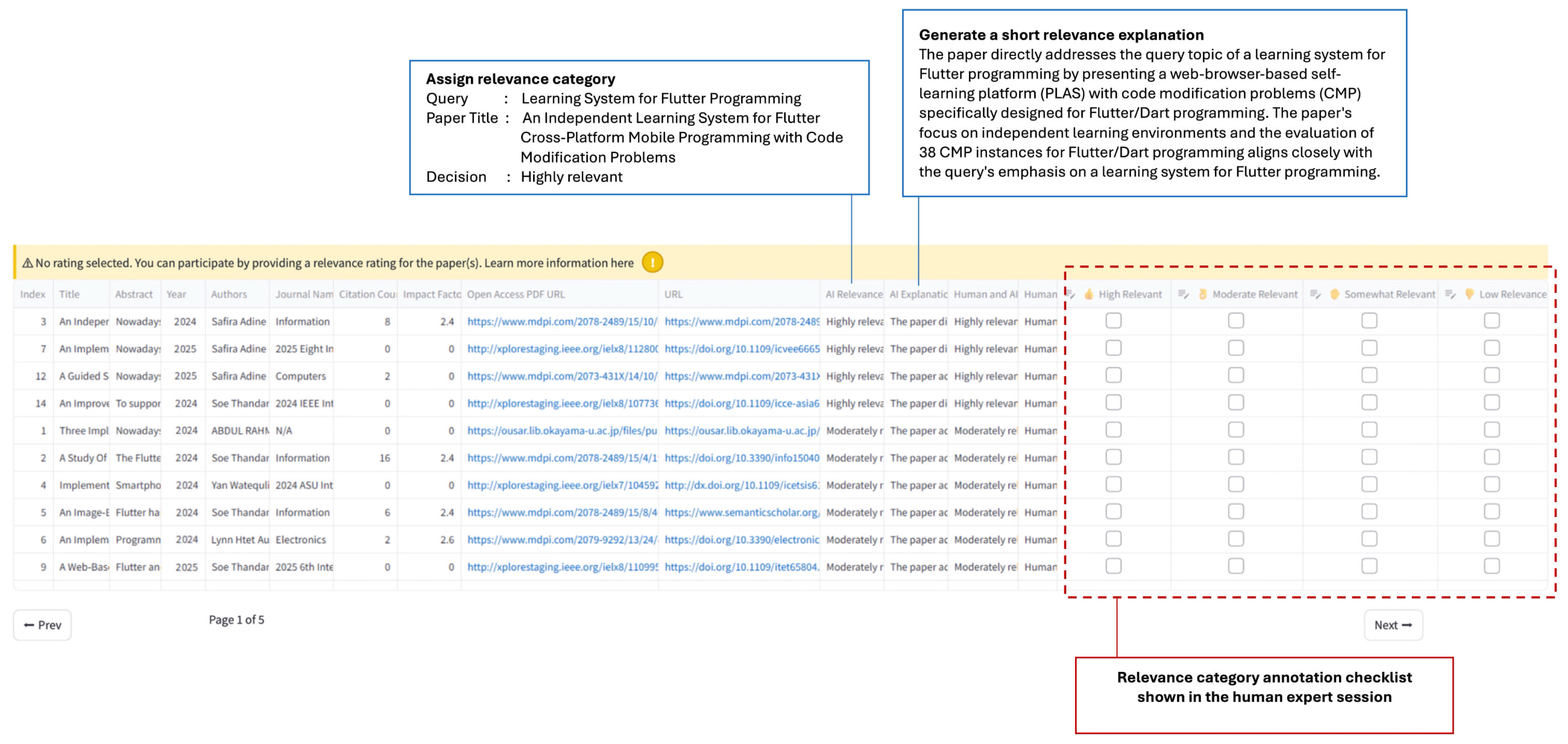Click the 'Three Impl' title cell
Viewport: 1568px width, 744px height.
81,431
